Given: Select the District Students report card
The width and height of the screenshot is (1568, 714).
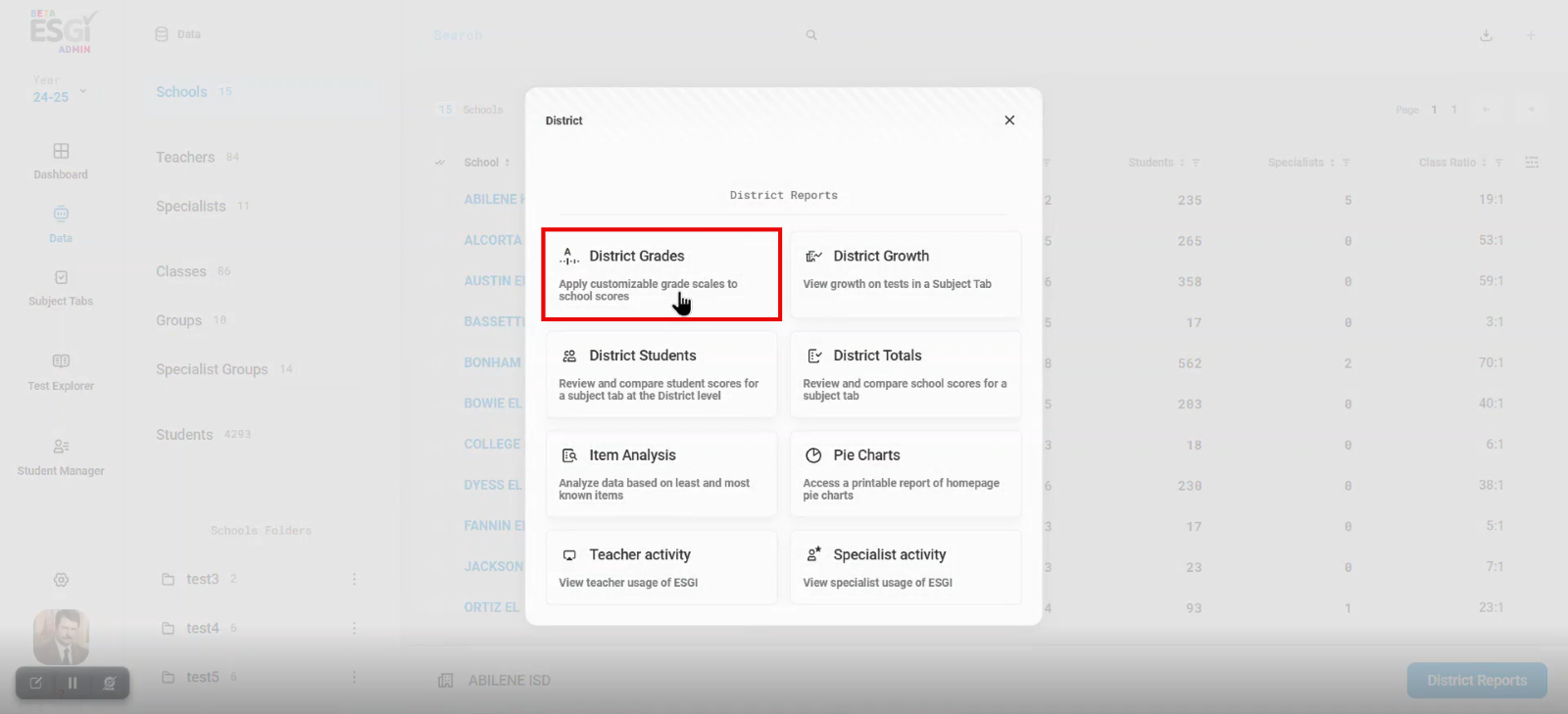Looking at the screenshot, I should point(661,374).
